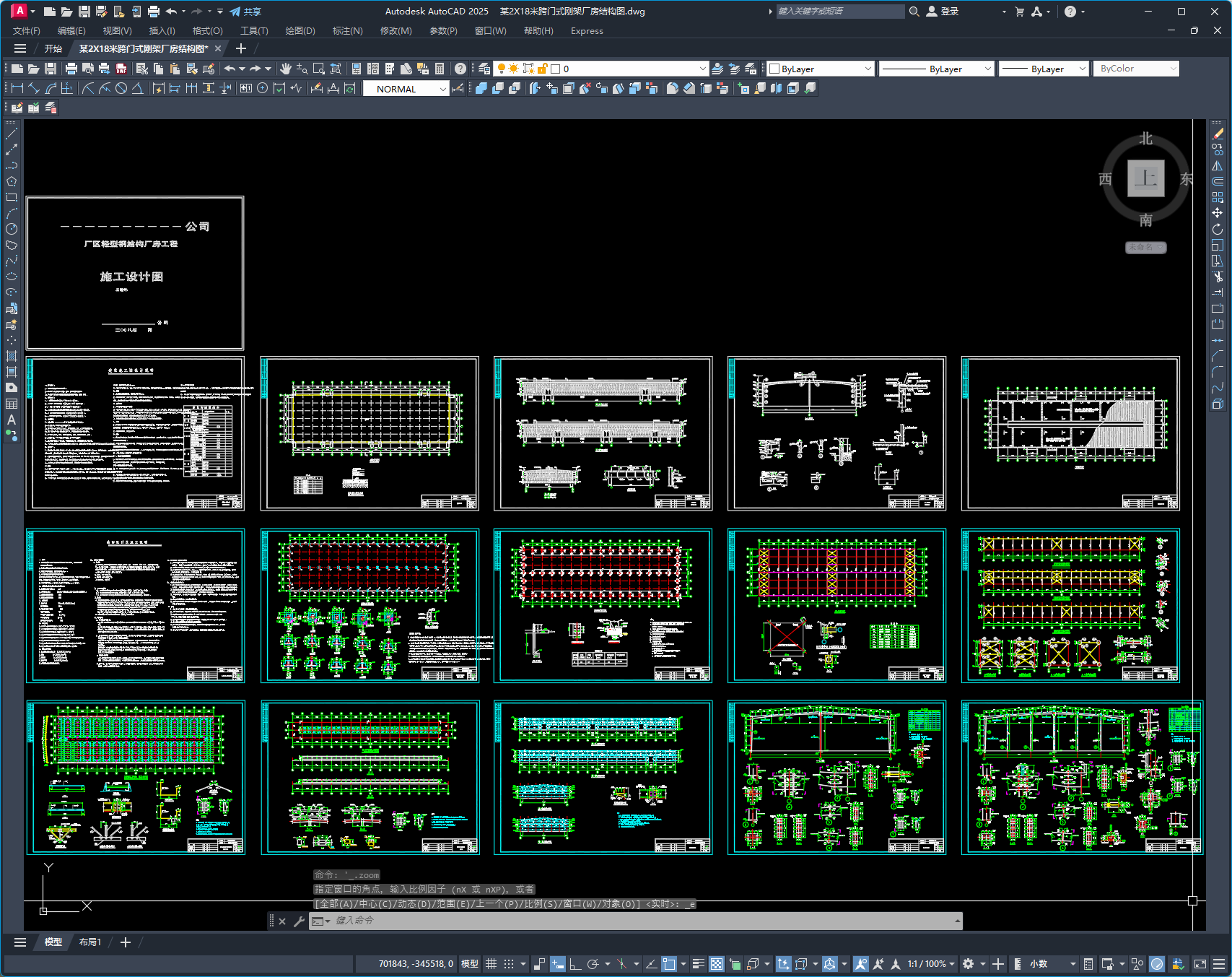
Task: Click the 未命名 UCS label under ViewCube
Action: [x=1146, y=248]
